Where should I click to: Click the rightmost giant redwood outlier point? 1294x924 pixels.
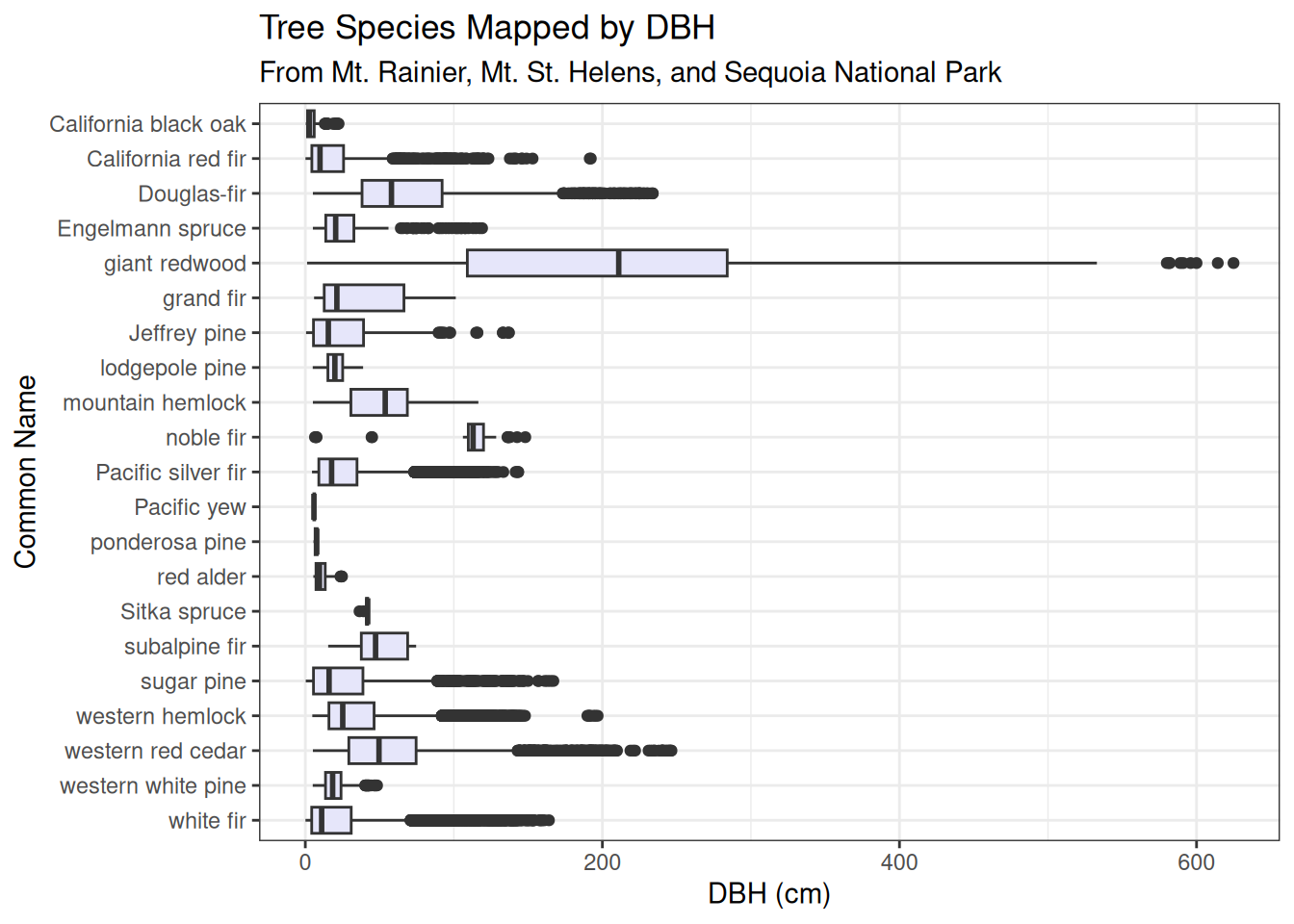[1232, 263]
